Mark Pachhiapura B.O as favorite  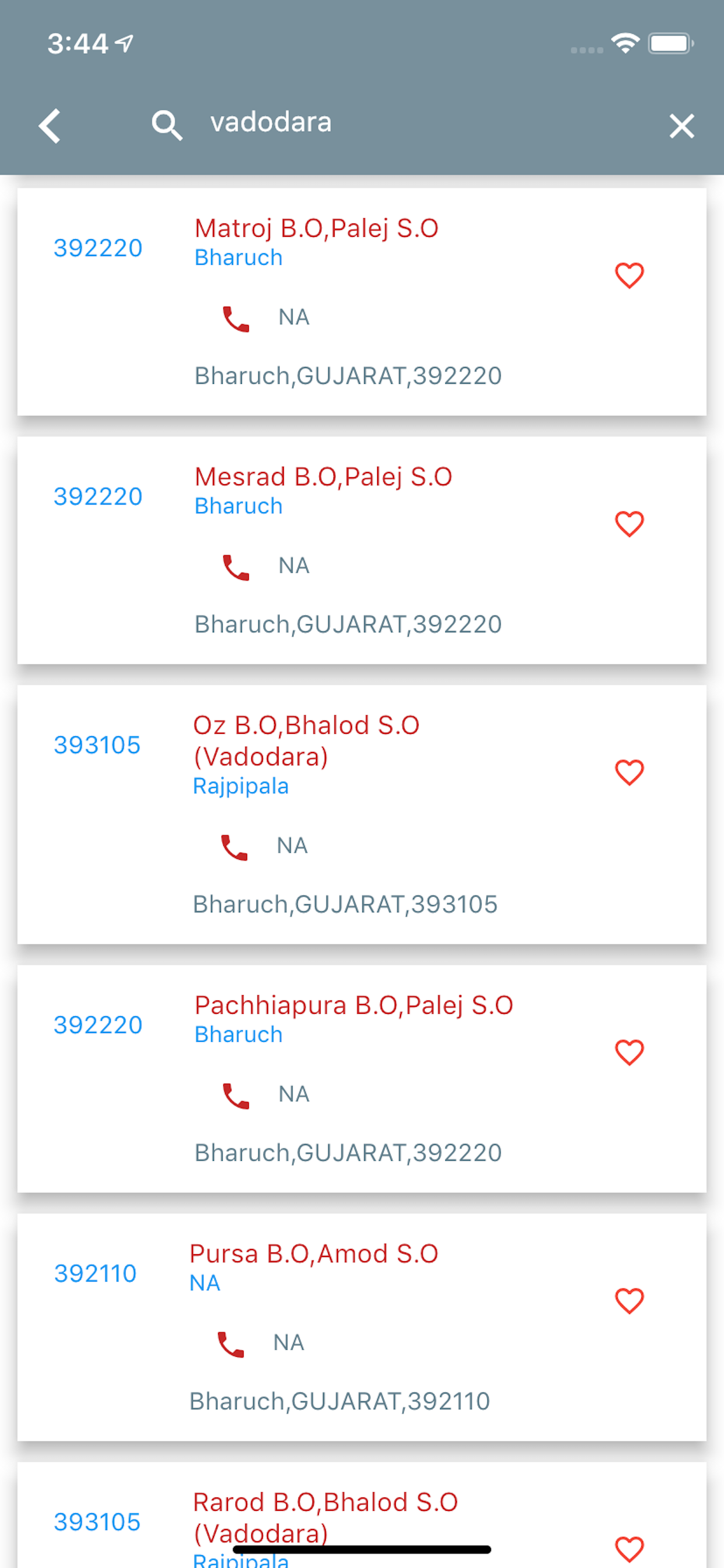pyautogui.click(x=629, y=1052)
